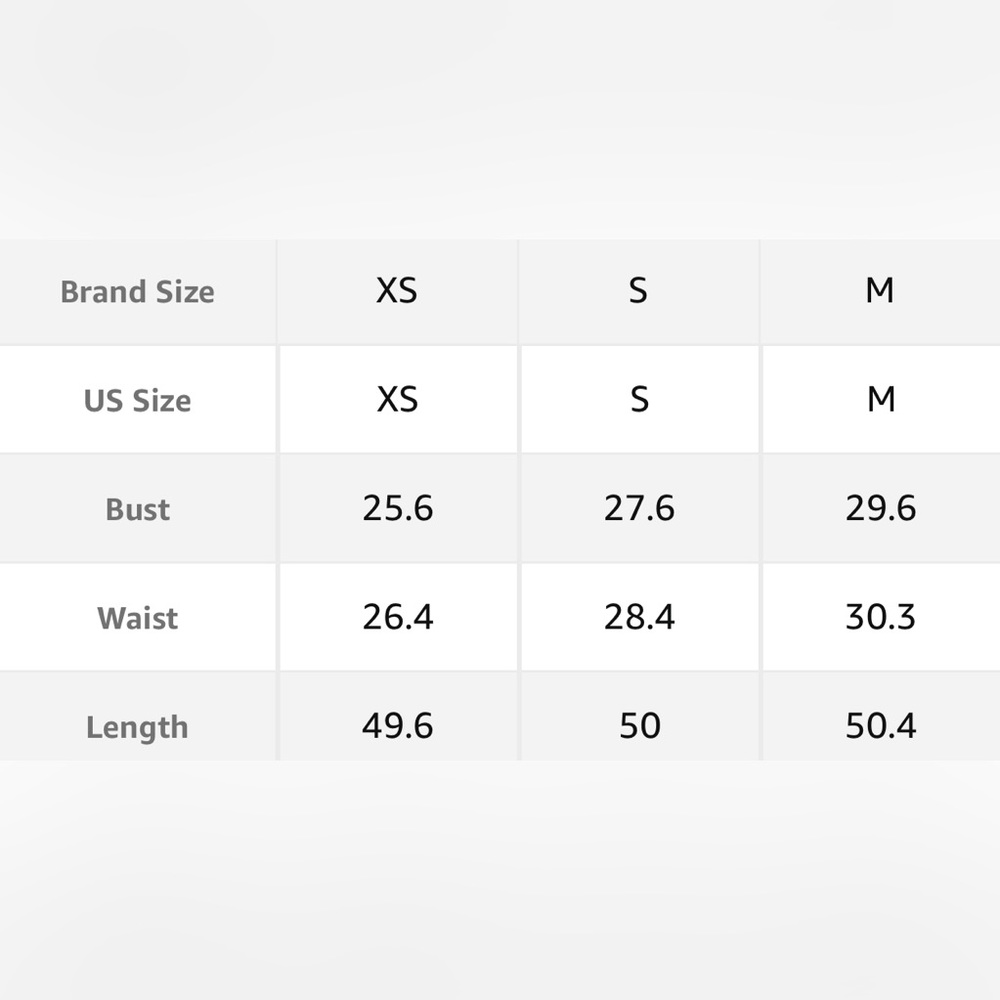Image resolution: width=1000 pixels, height=1000 pixels.
Task: Select the Waist row label
Action: [137, 618]
